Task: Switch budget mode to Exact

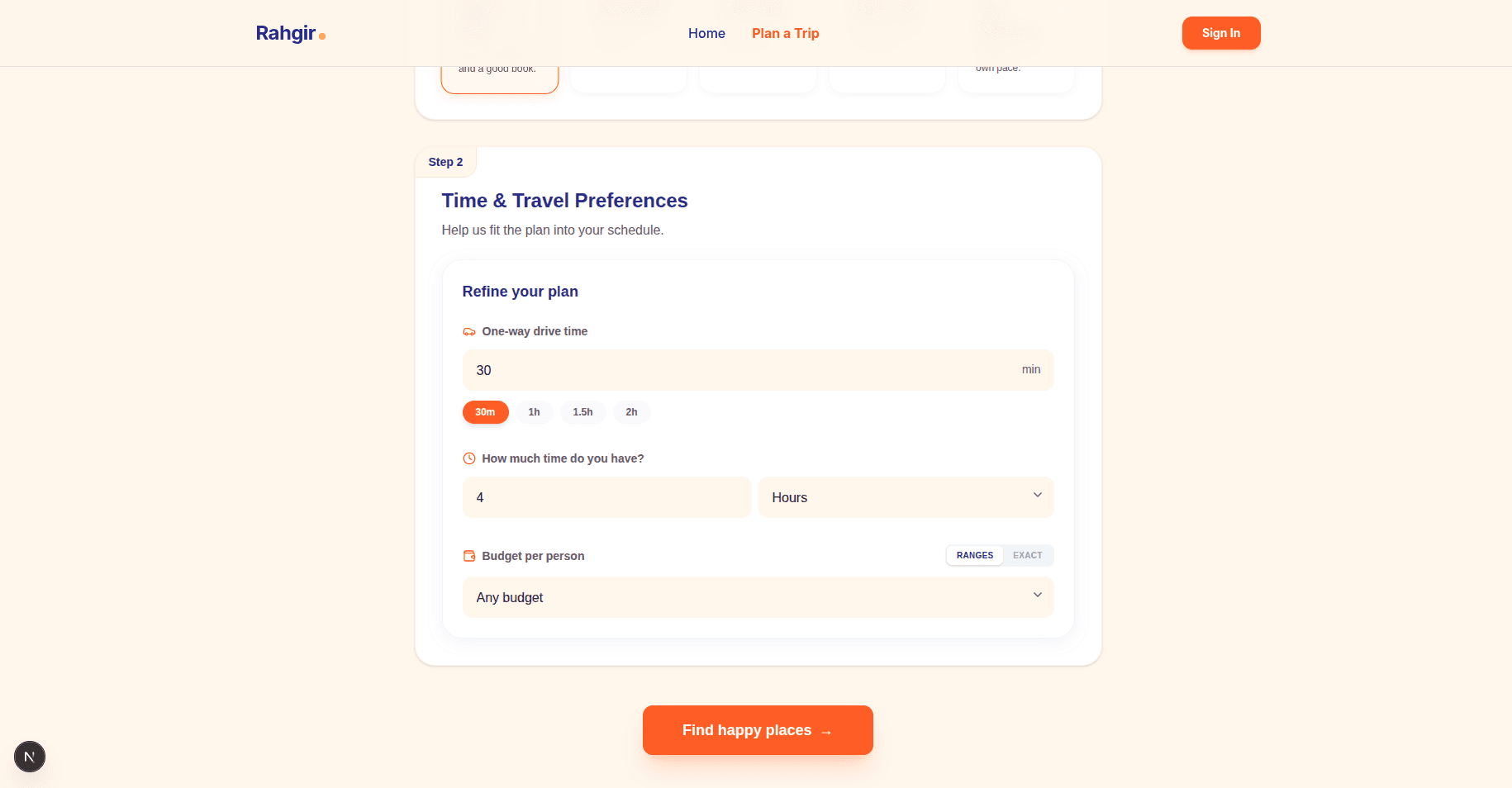Action: 1027,555
